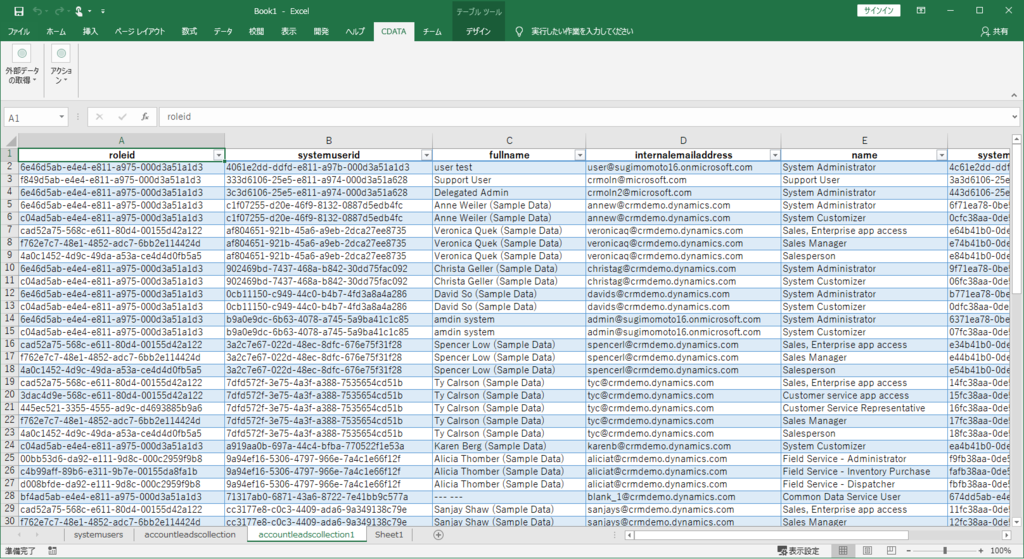Click the サインイン button

pyautogui.click(x=878, y=10)
